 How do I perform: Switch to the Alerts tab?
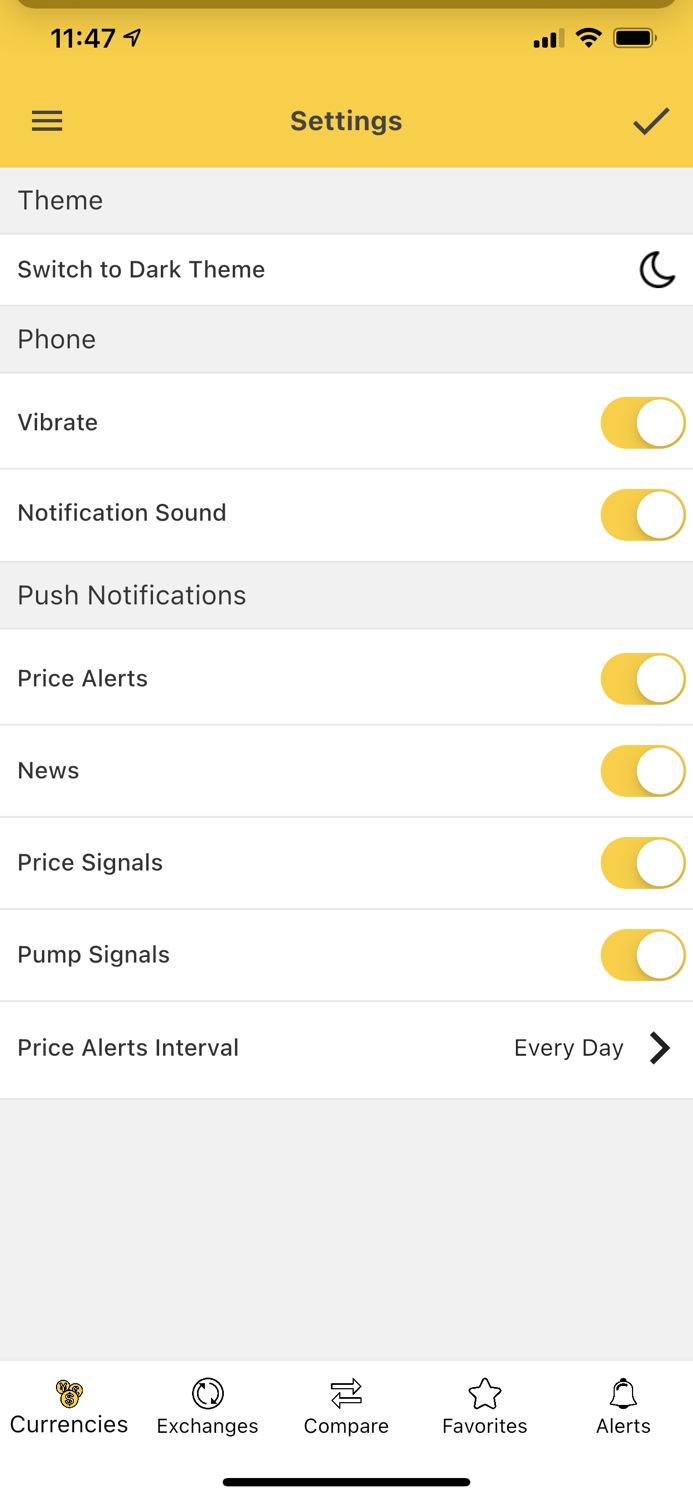point(623,1408)
